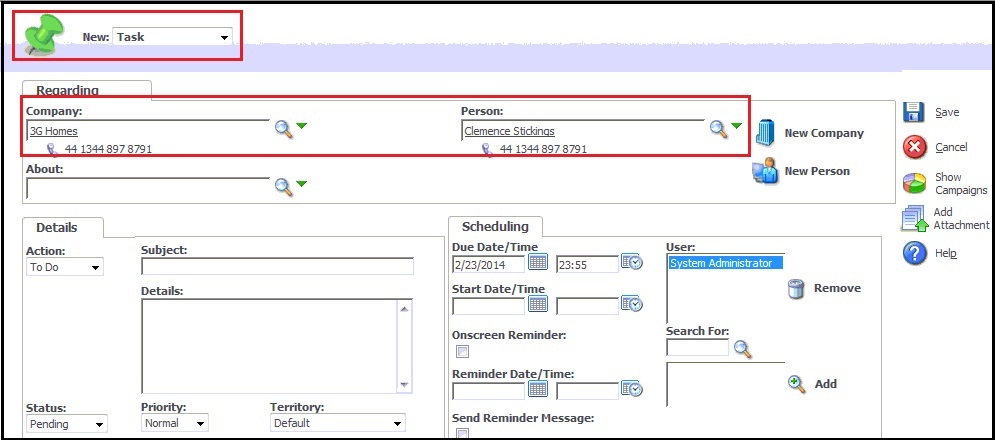Open the Person search magnifier

click(x=718, y=129)
